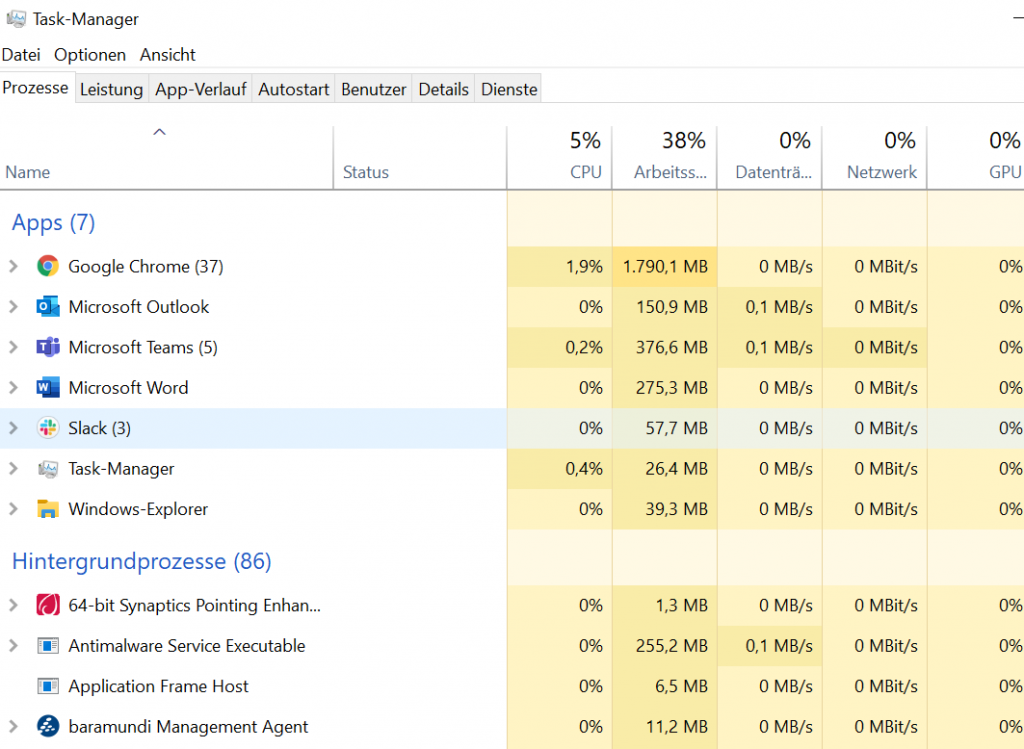Click Outlook memory value 150,9 MB
This screenshot has width=1024, height=749.
point(671,307)
